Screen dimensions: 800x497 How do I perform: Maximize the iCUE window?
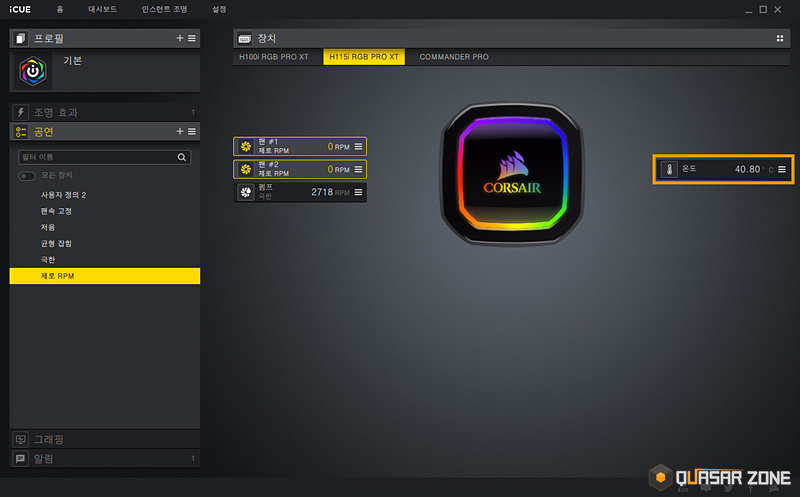pyautogui.click(x=763, y=9)
